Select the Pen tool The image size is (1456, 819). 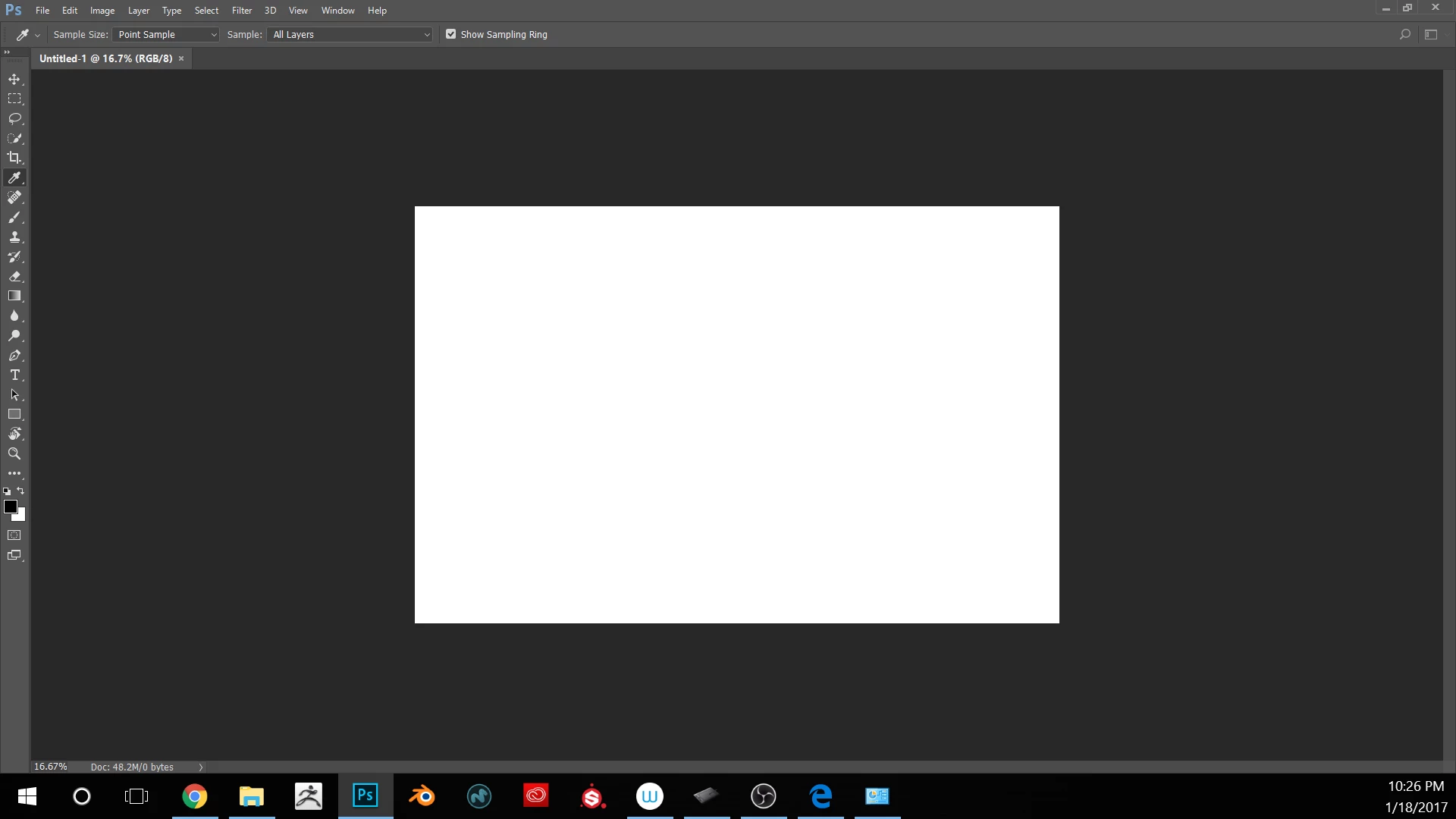coord(14,356)
